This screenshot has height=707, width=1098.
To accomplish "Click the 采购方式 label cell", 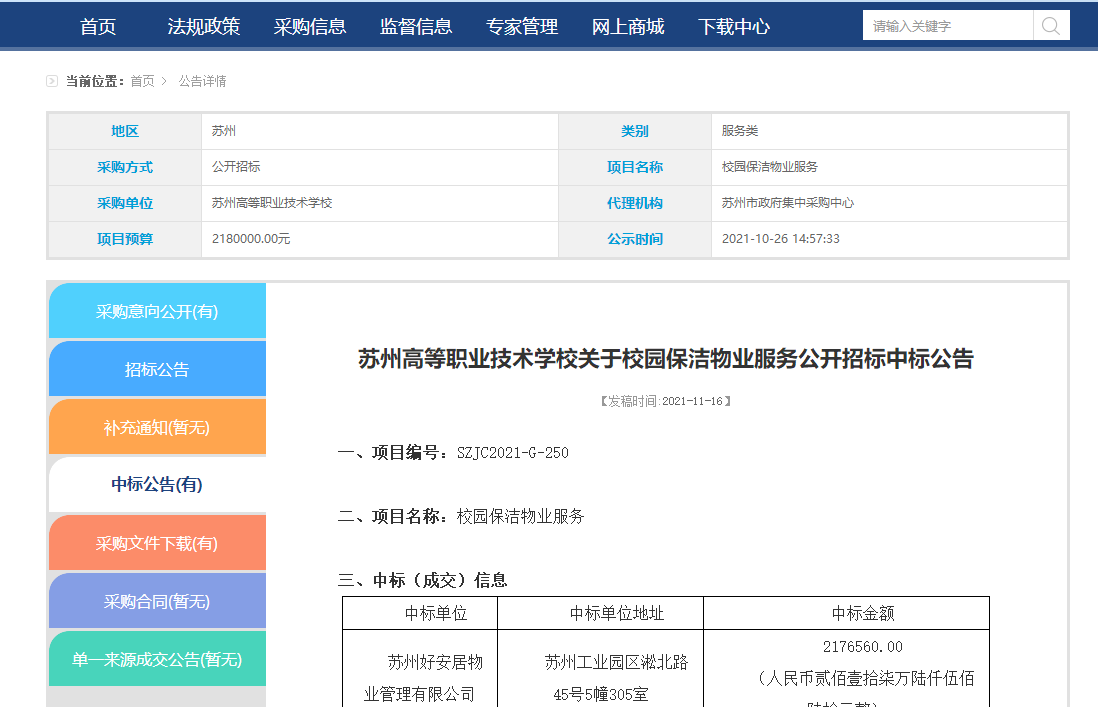I will (x=125, y=167).
